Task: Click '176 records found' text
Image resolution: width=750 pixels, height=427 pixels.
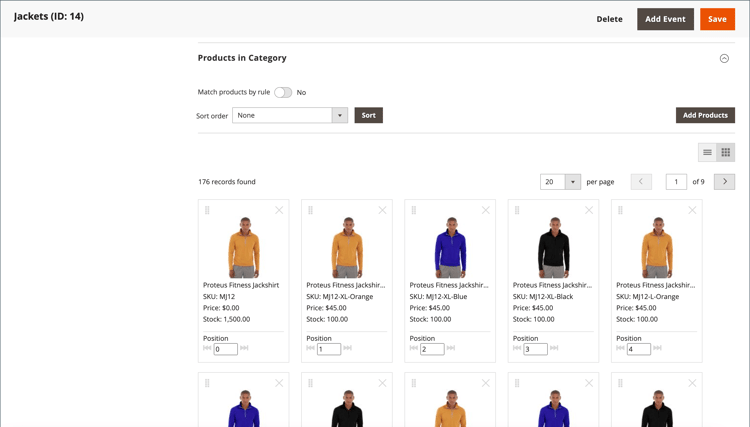Action: coord(227,182)
